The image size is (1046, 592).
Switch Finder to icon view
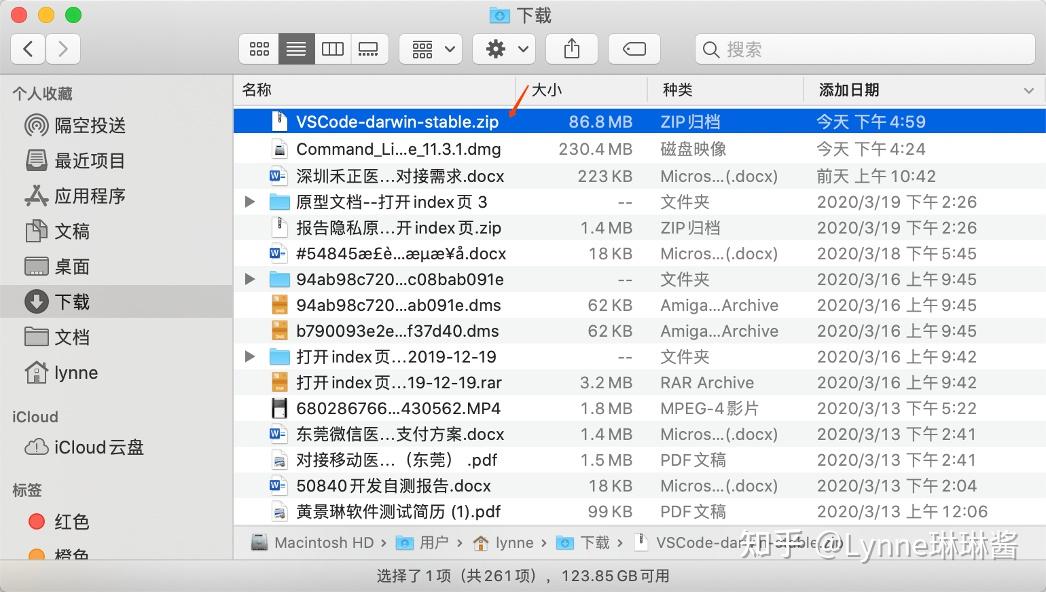pos(259,48)
